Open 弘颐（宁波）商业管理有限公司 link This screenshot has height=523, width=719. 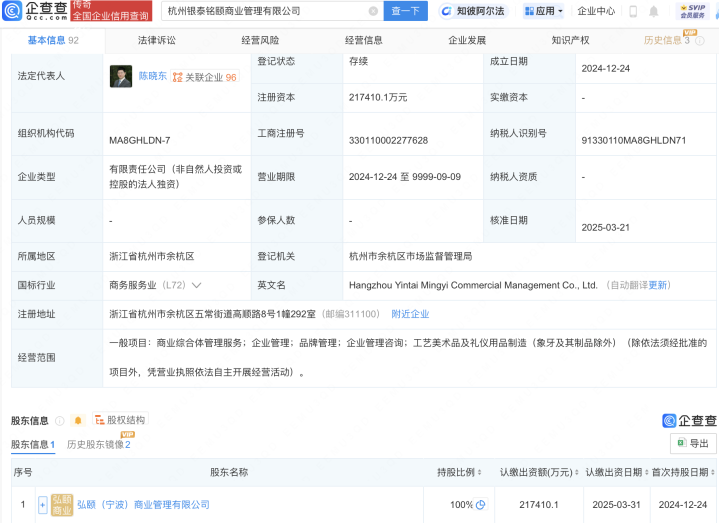tap(144, 505)
